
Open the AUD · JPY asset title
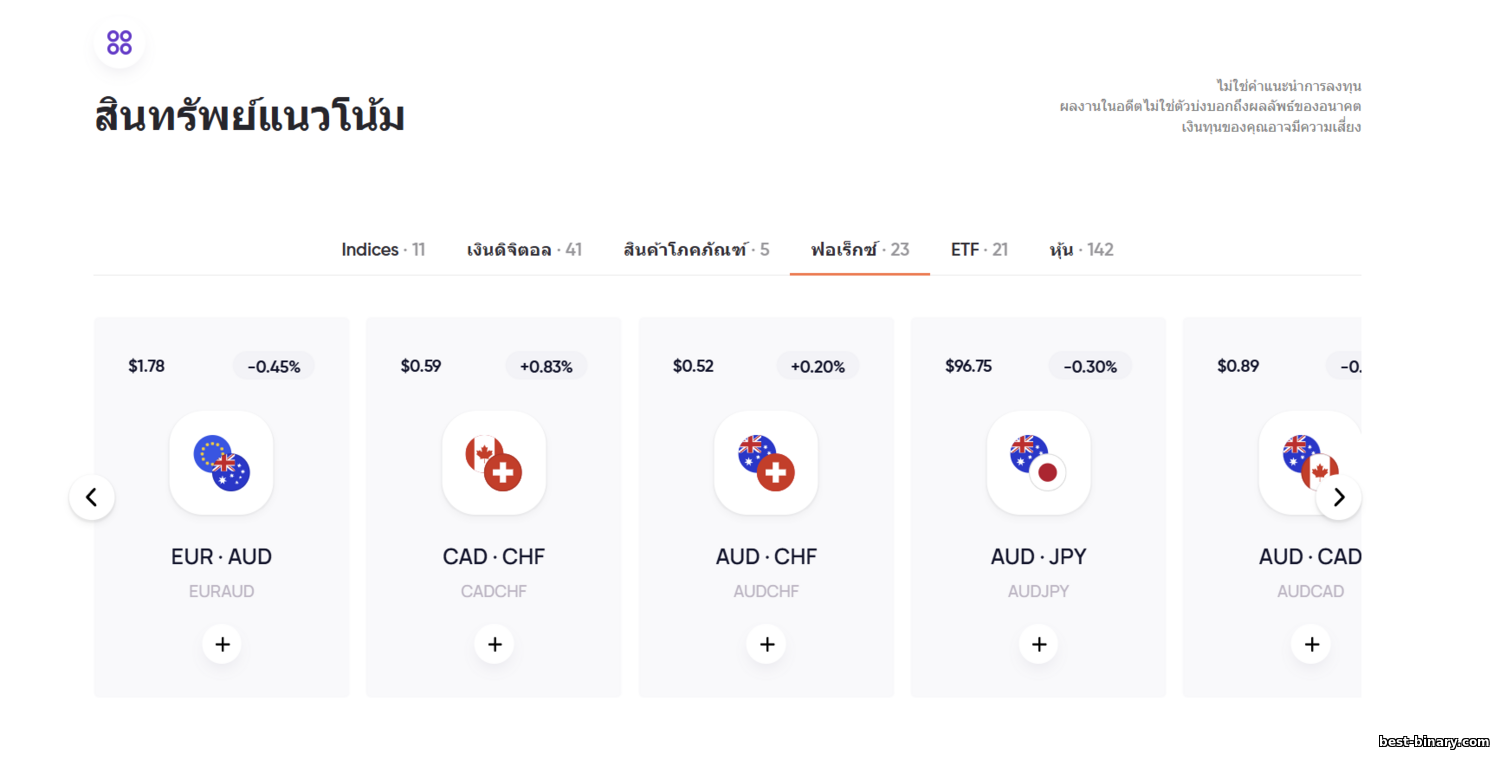[x=1038, y=557]
